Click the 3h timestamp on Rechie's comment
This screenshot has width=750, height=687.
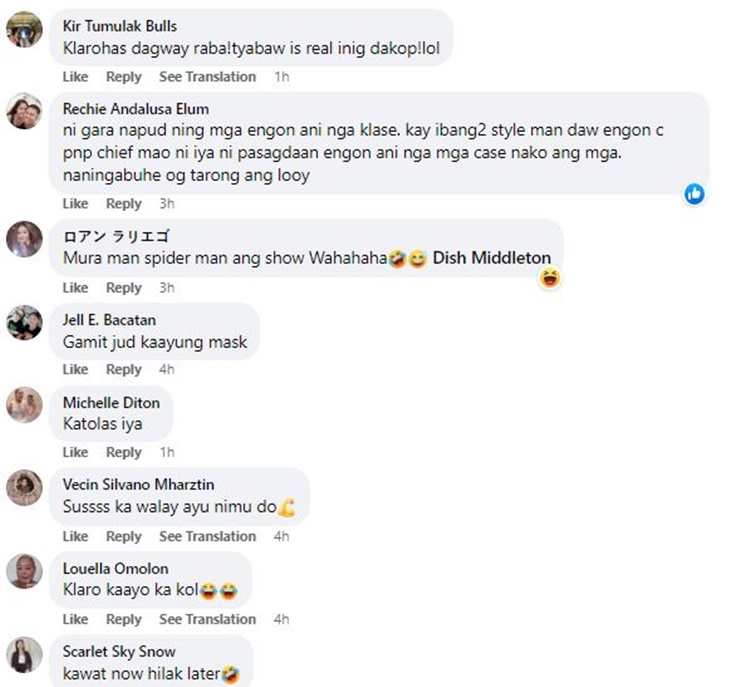click(x=167, y=204)
